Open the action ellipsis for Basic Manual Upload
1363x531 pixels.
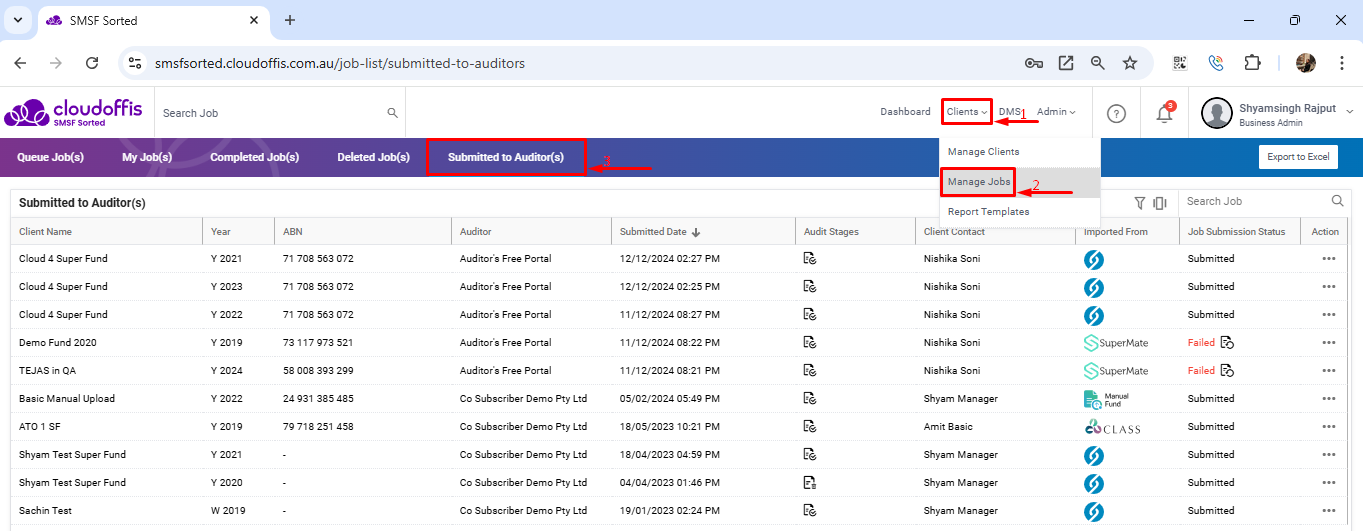1329,398
